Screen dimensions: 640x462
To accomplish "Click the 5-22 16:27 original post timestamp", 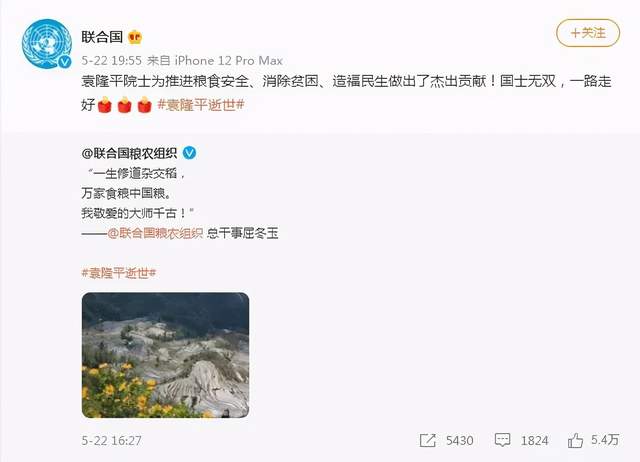I will pos(111,440).
